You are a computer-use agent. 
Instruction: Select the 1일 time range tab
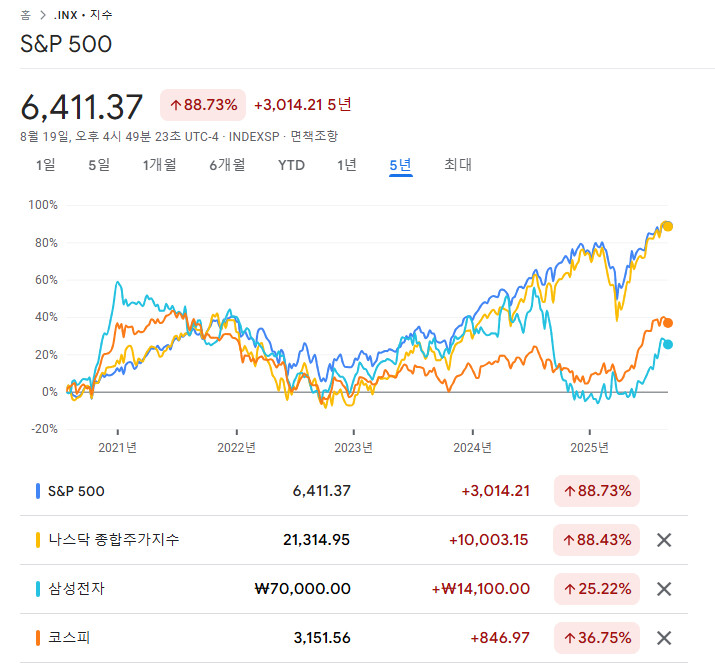45,165
